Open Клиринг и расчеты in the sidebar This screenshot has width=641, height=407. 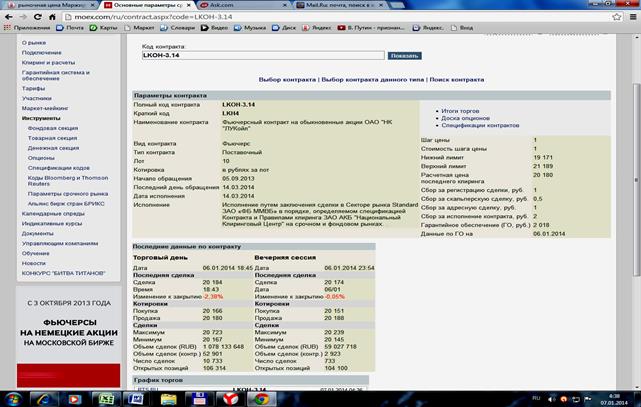click(x=48, y=63)
